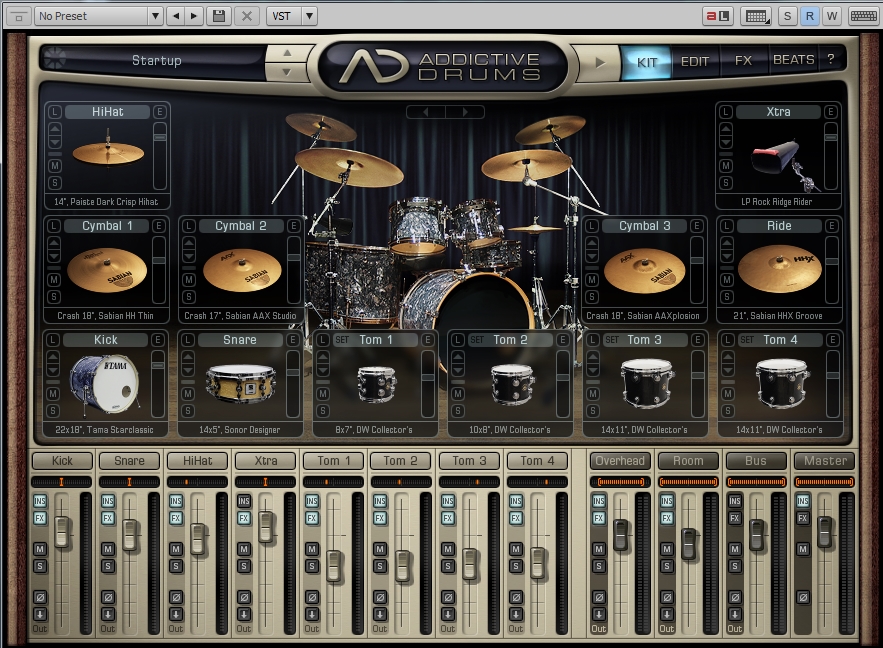This screenshot has height=648, width=883.
Task: Click Cymbal 1 slot next-sound down arrow
Action: 53,255
